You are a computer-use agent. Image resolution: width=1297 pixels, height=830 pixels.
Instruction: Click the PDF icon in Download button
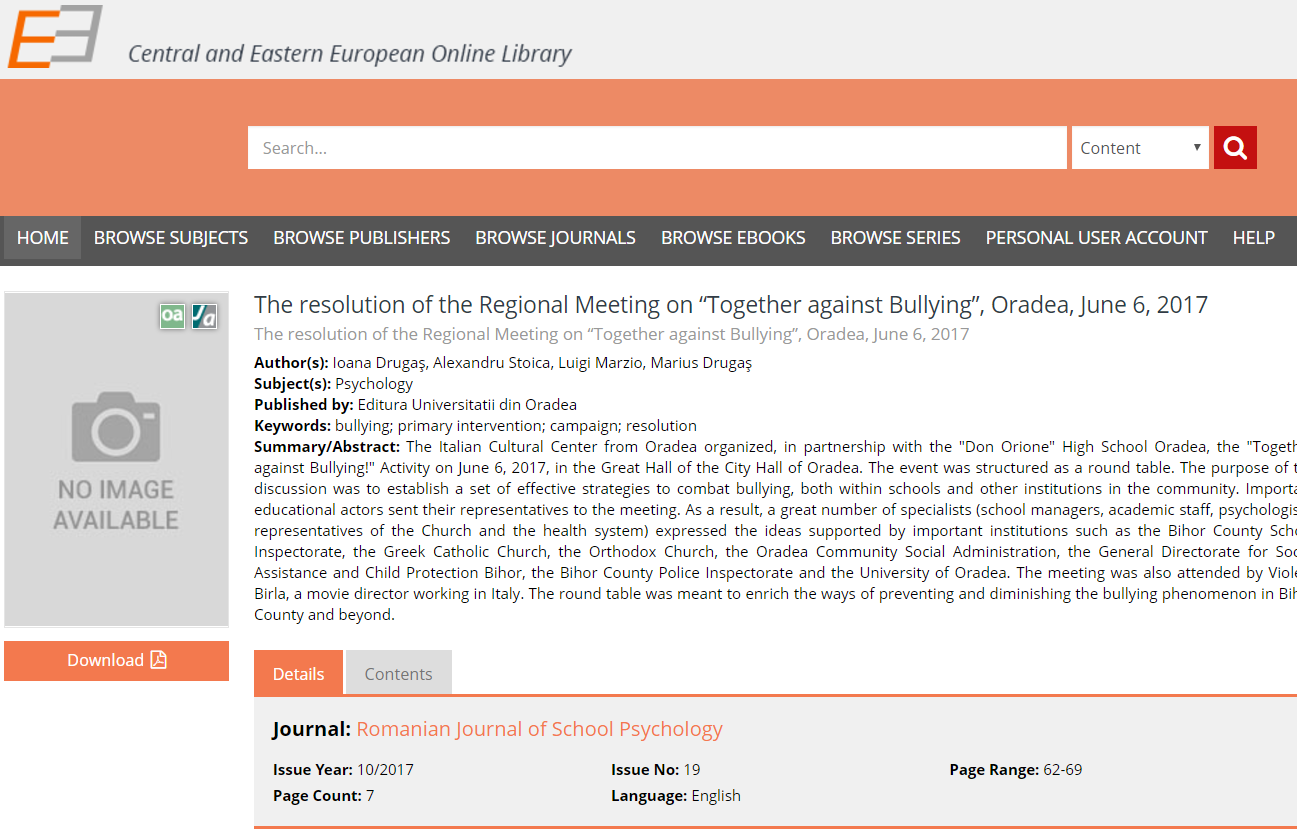[x=158, y=660]
